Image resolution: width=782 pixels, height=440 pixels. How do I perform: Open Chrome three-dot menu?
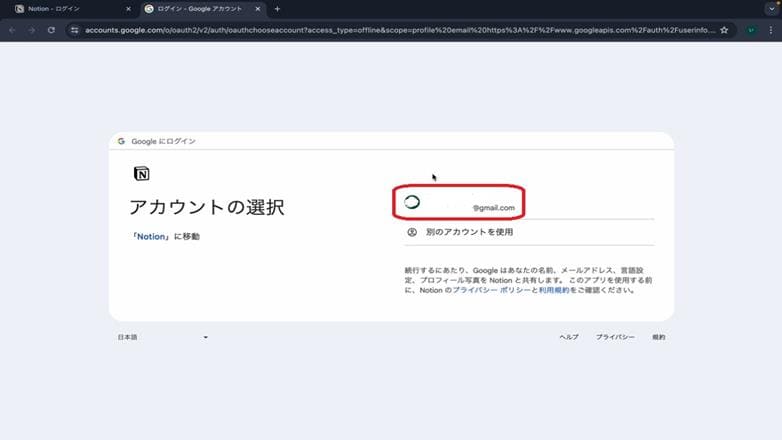tap(771, 30)
